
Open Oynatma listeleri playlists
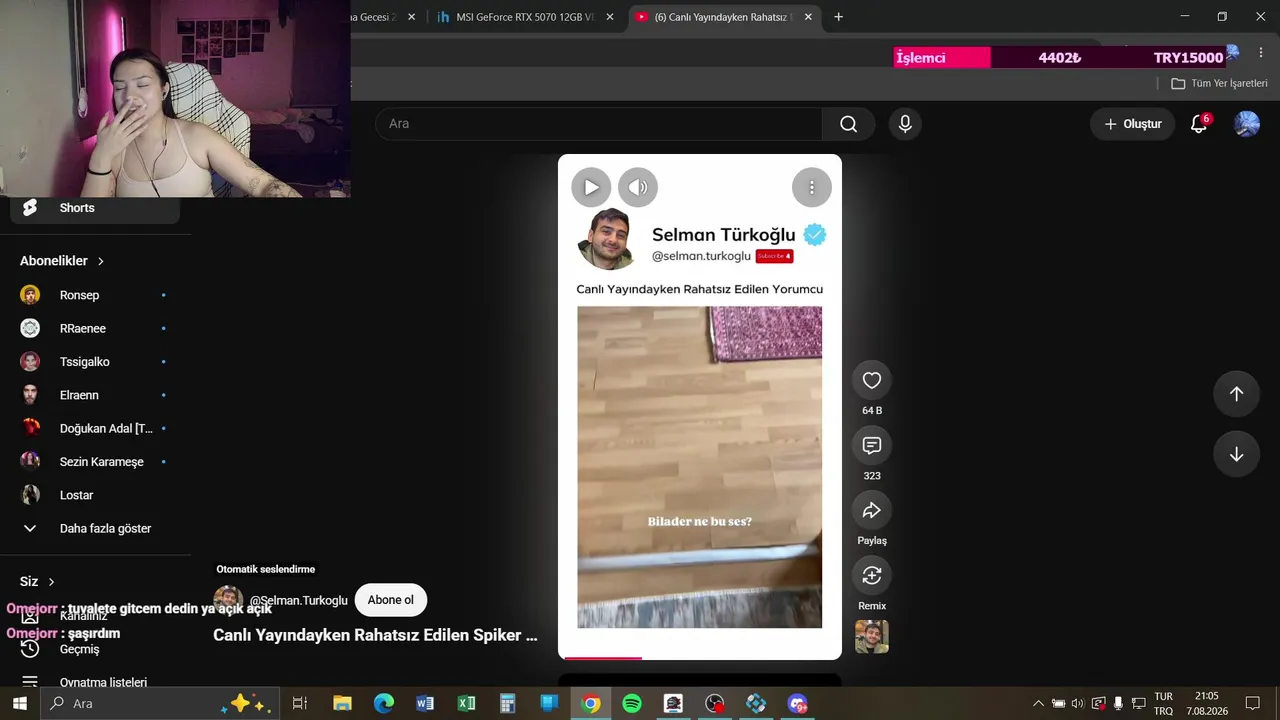[95, 682]
